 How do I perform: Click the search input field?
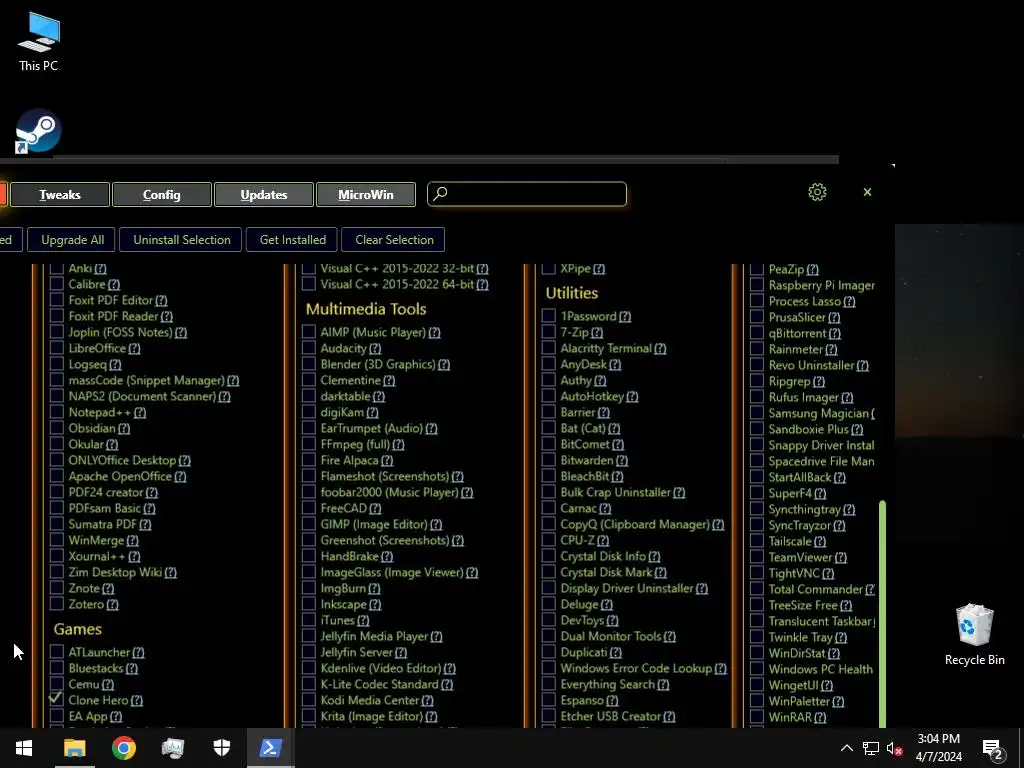[x=527, y=194]
